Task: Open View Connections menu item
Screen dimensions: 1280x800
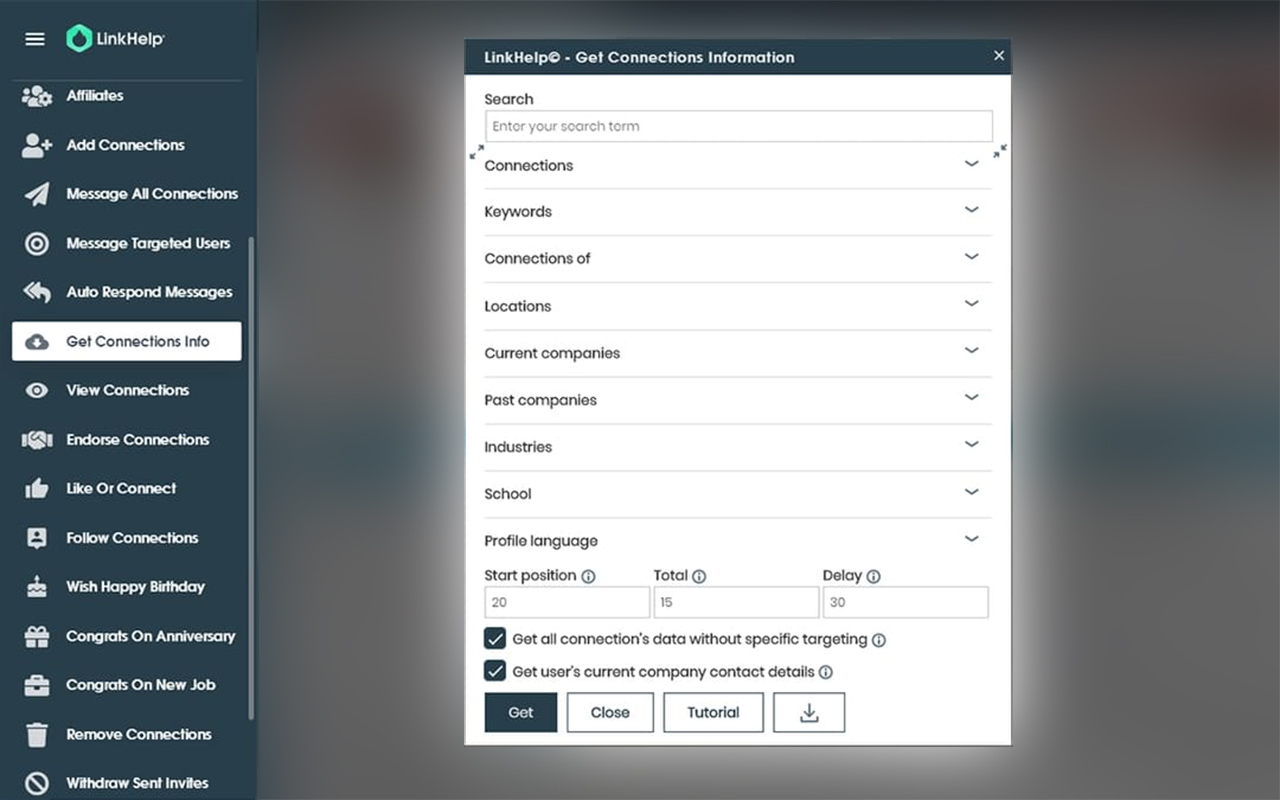Action: (x=127, y=391)
